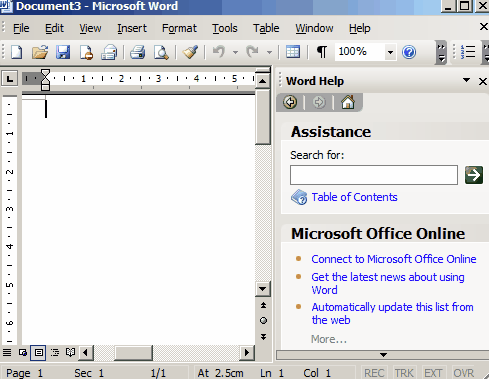
Task: Open the Format menu
Action: 179,28
